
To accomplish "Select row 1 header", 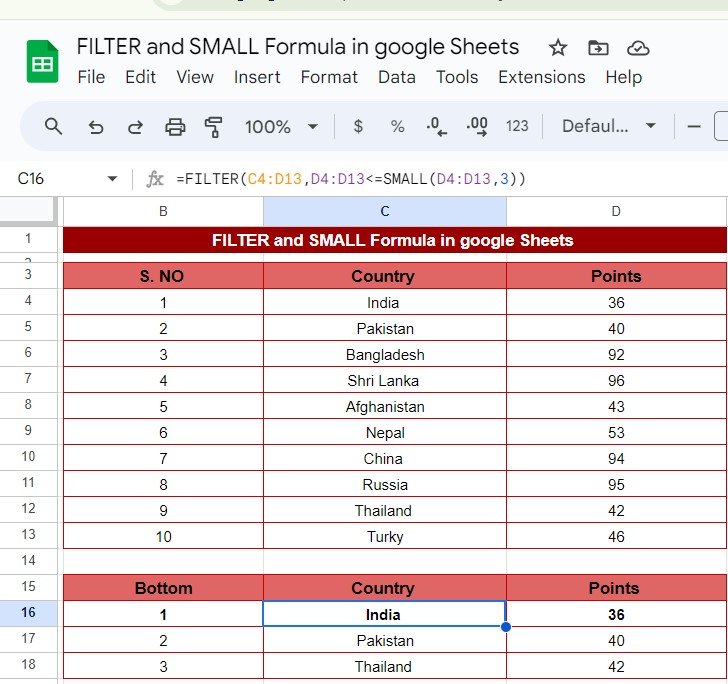I will (x=28, y=239).
